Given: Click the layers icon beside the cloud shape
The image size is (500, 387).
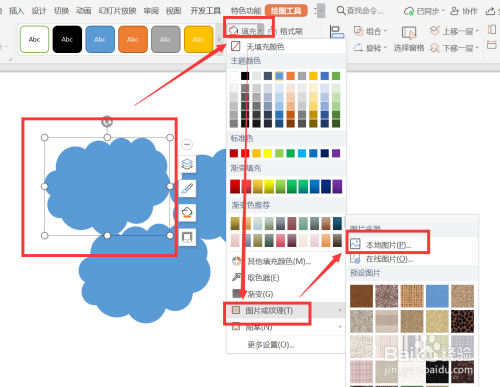Looking at the screenshot, I should point(187,164).
